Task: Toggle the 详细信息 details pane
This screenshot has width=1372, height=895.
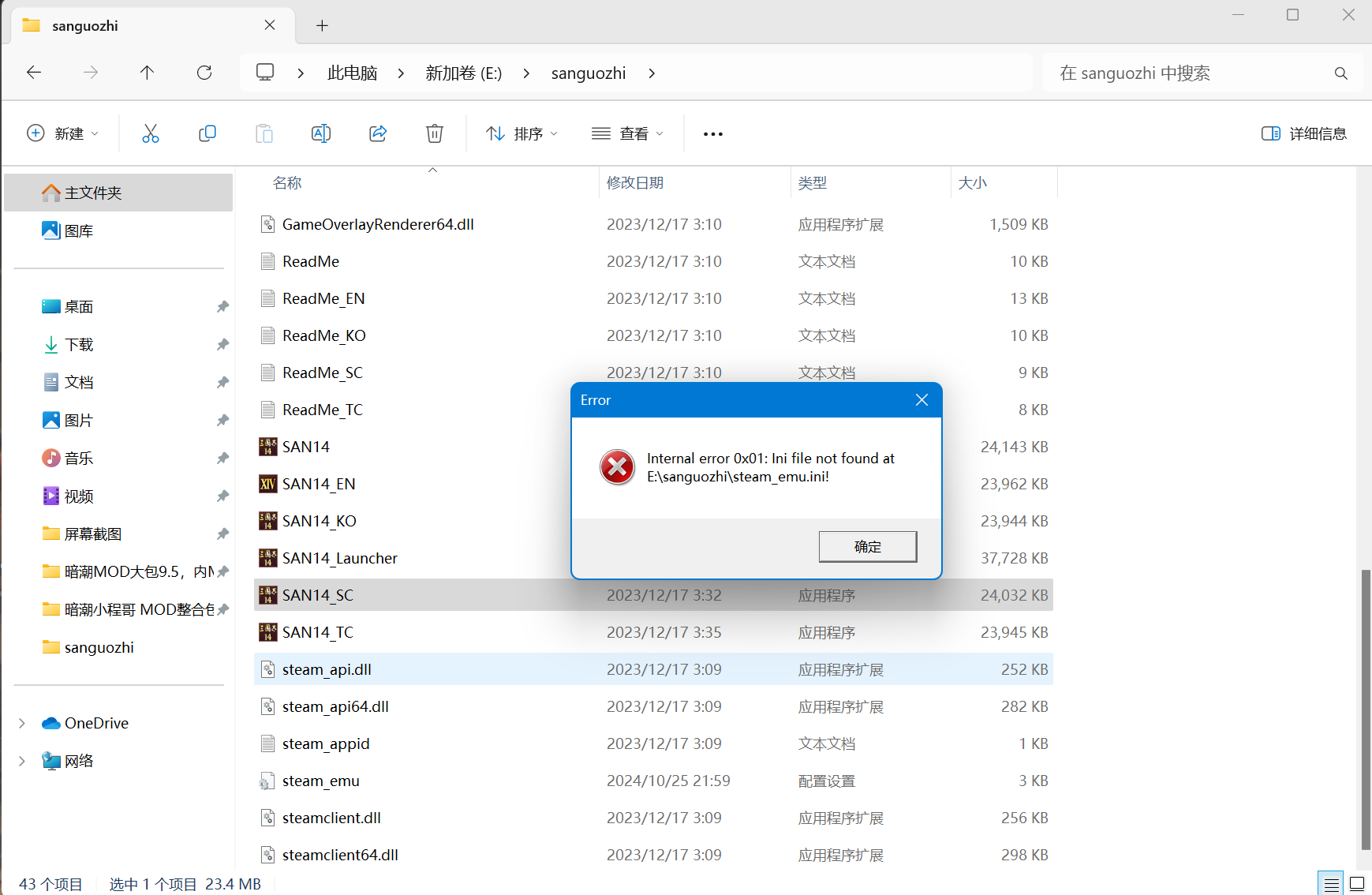Action: click(x=1304, y=133)
